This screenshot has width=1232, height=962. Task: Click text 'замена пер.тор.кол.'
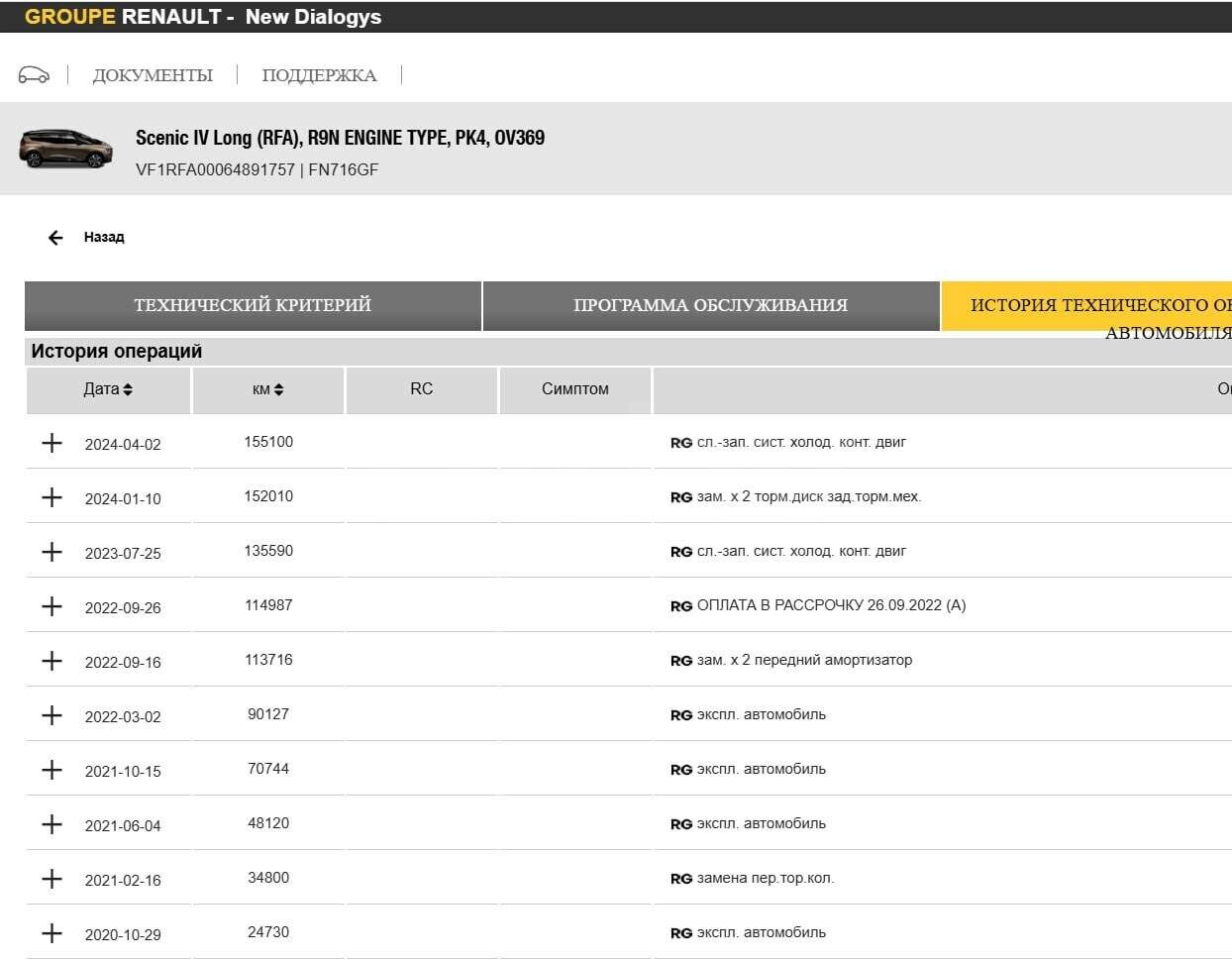[766, 878]
